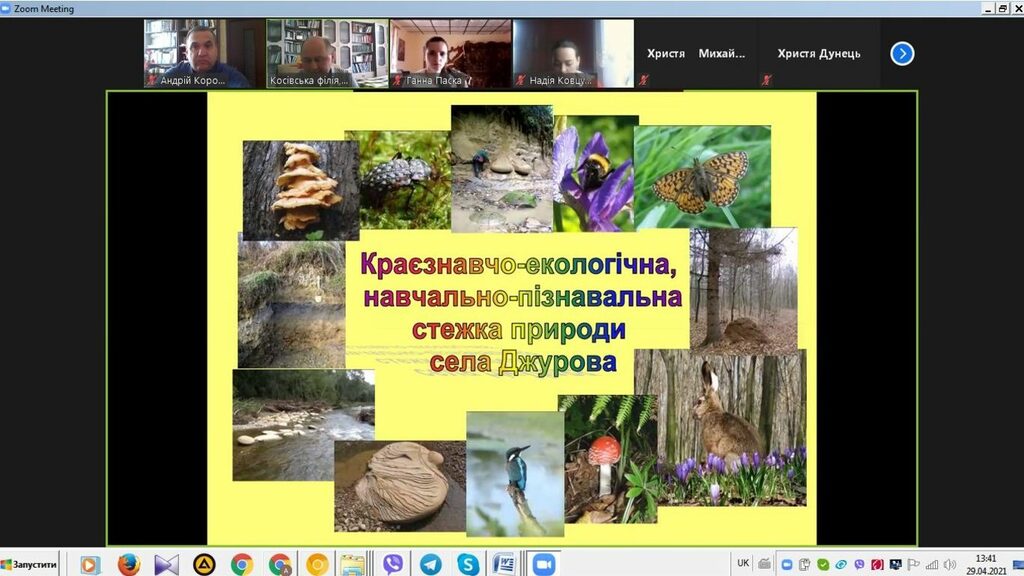The image size is (1024, 576).
Task: Click Ганна Паска's video tile
Action: point(450,53)
